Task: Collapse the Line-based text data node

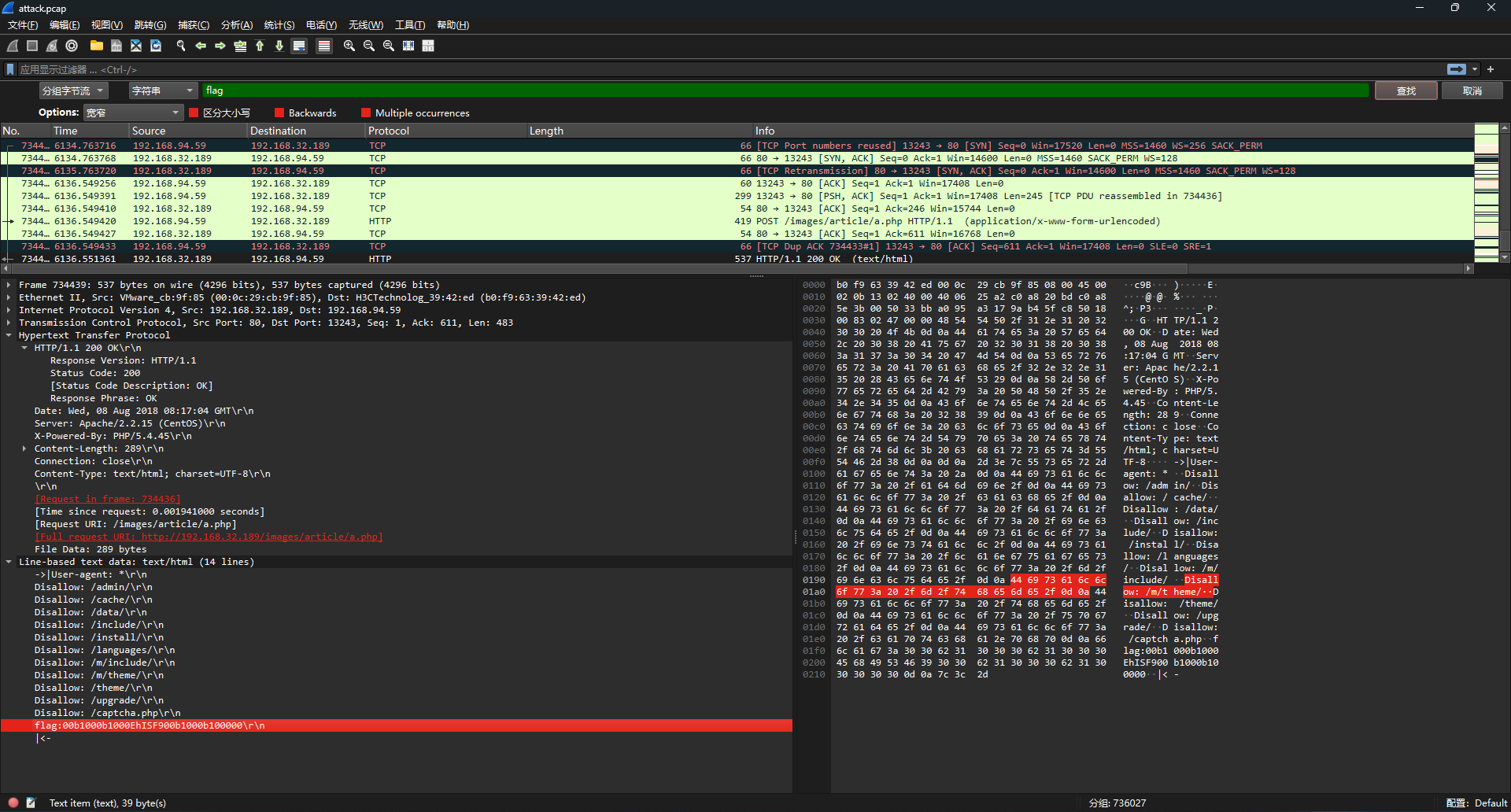Action: coord(9,562)
